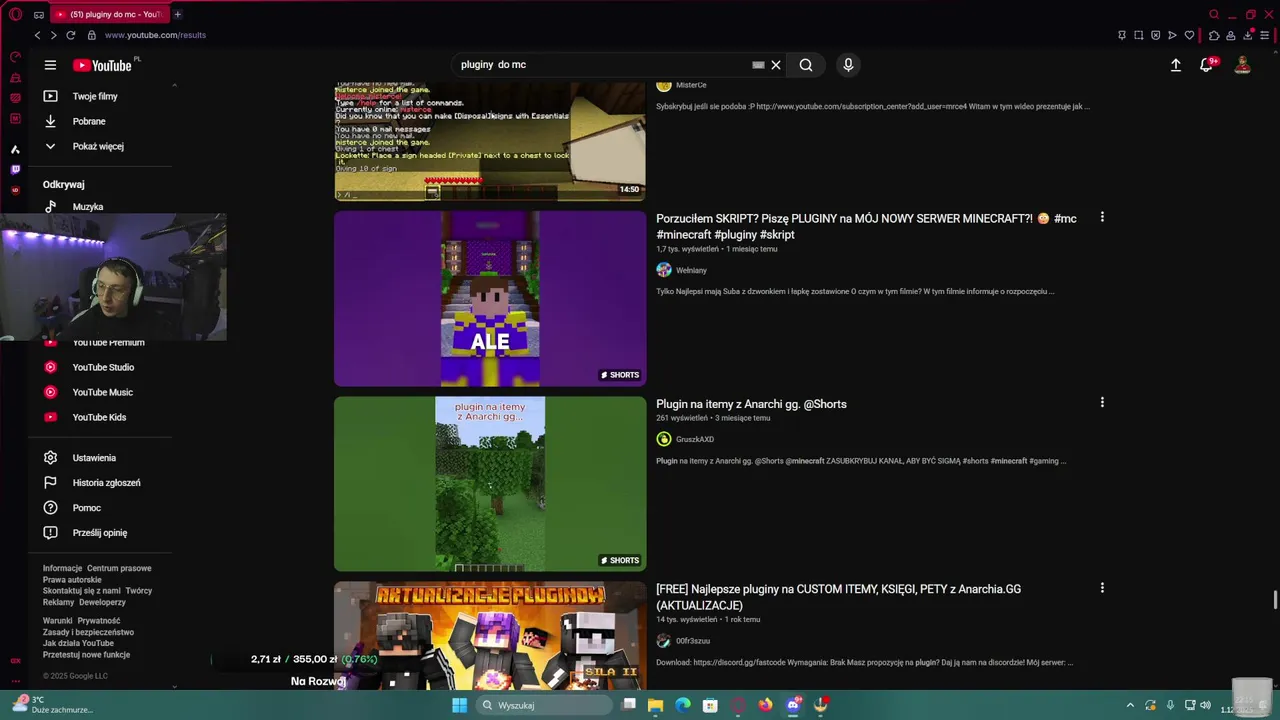This screenshot has width=1280, height=720.
Task: Select the pluginy do mc browser tab
Action: [x=108, y=14]
